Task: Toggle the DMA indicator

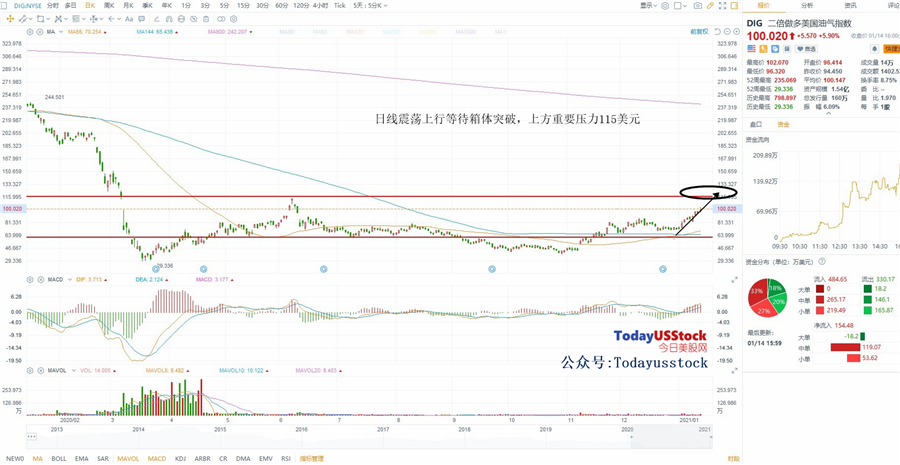Action: click(243, 459)
